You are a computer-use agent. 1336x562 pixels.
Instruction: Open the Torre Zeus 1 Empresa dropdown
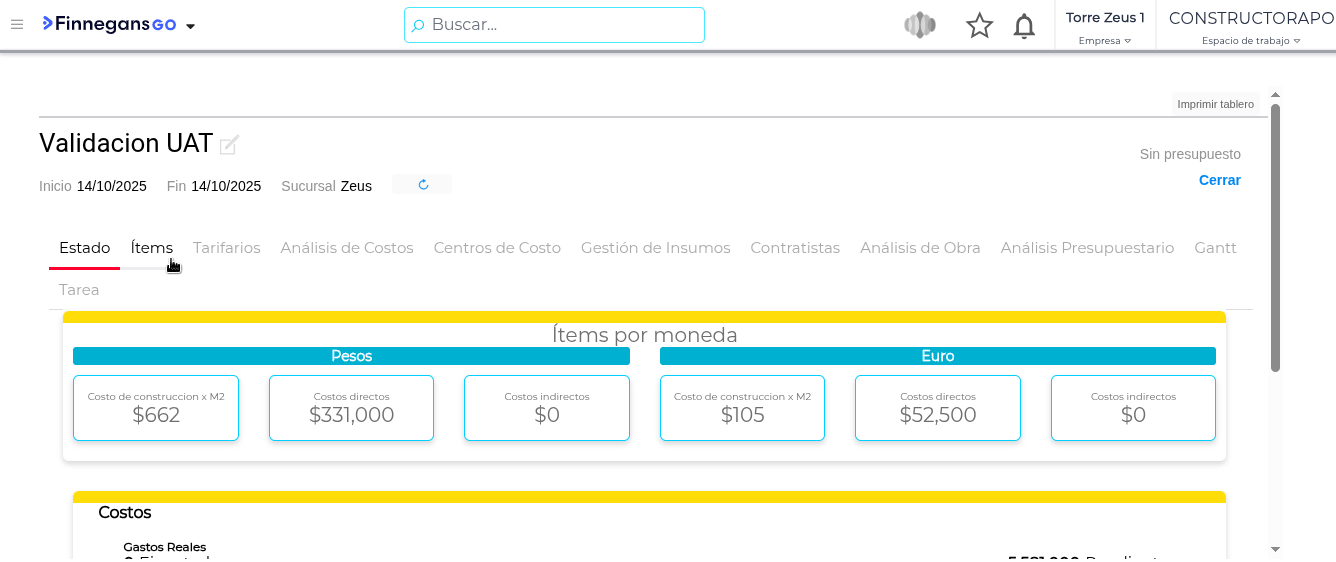(1105, 26)
